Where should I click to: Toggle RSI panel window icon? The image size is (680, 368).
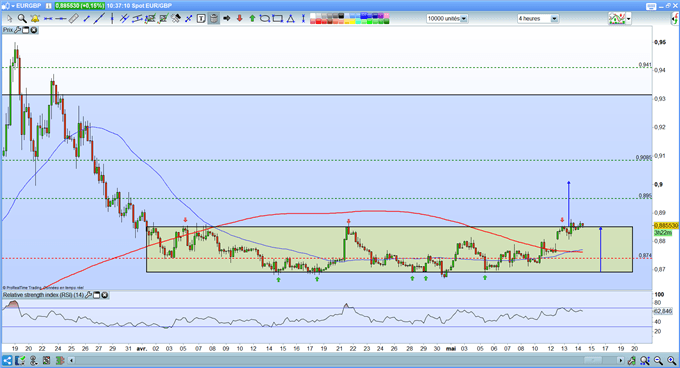click(96, 295)
